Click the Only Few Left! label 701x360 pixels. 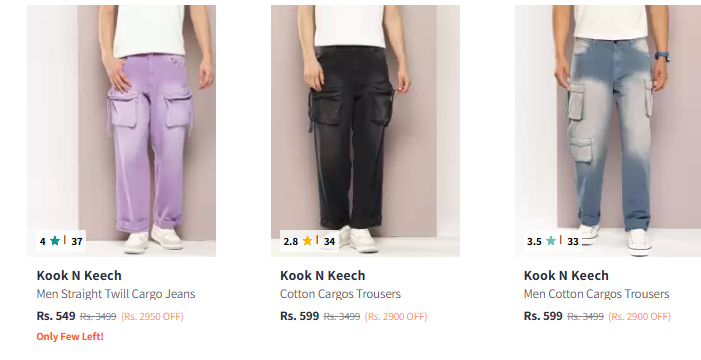point(70,336)
